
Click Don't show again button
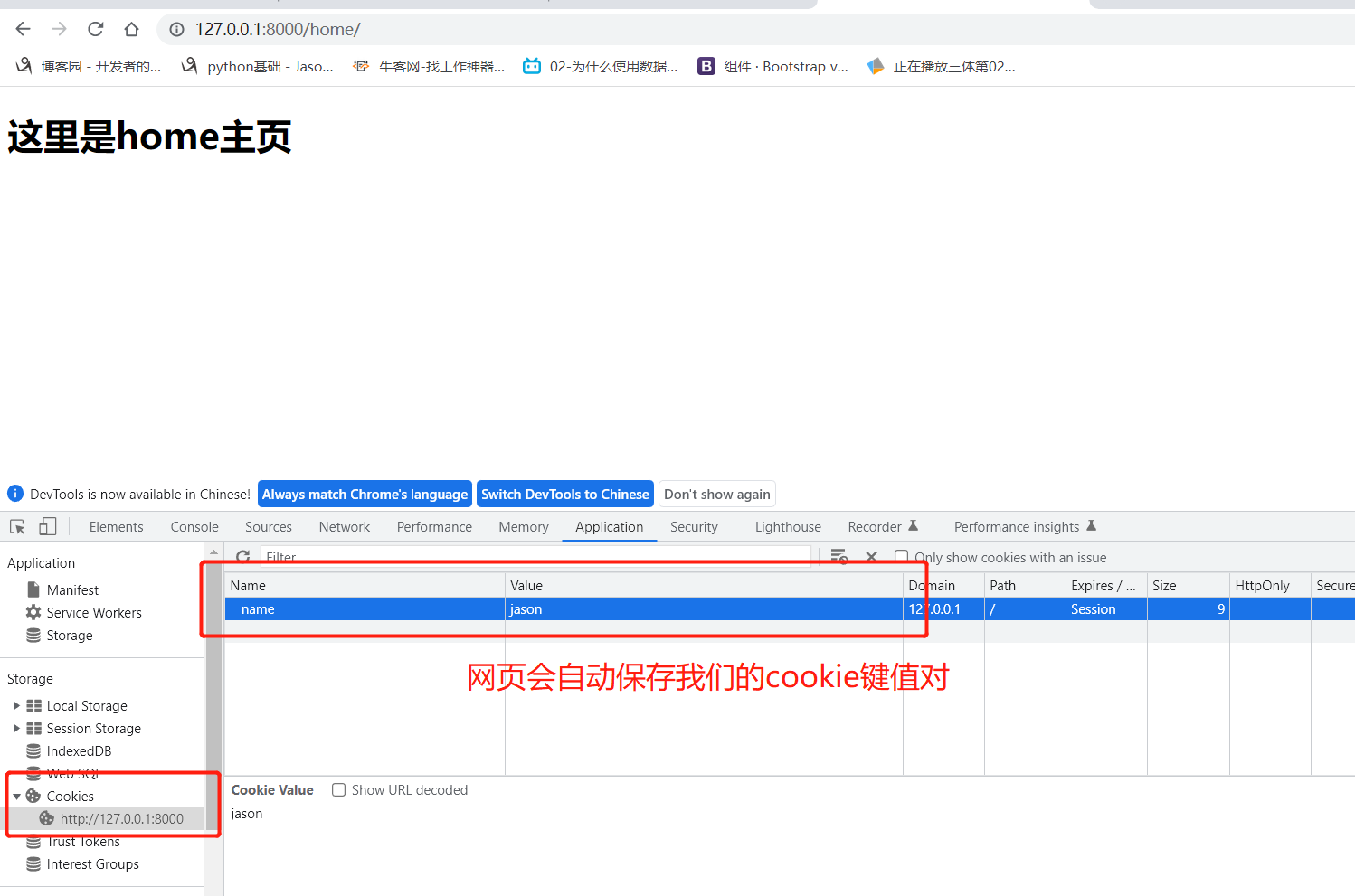pyautogui.click(x=717, y=494)
